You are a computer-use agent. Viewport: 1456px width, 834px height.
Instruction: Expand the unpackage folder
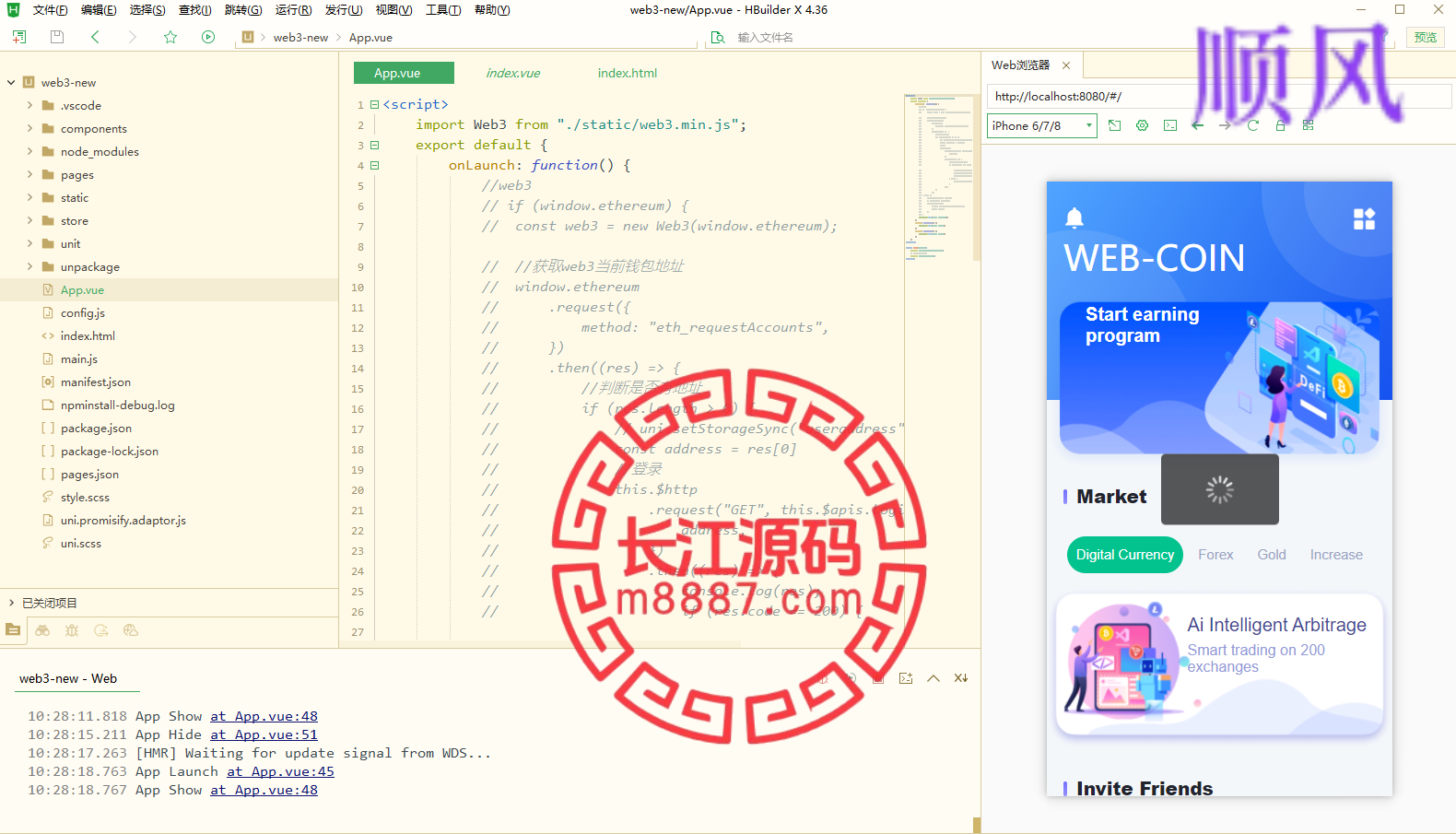pos(29,266)
